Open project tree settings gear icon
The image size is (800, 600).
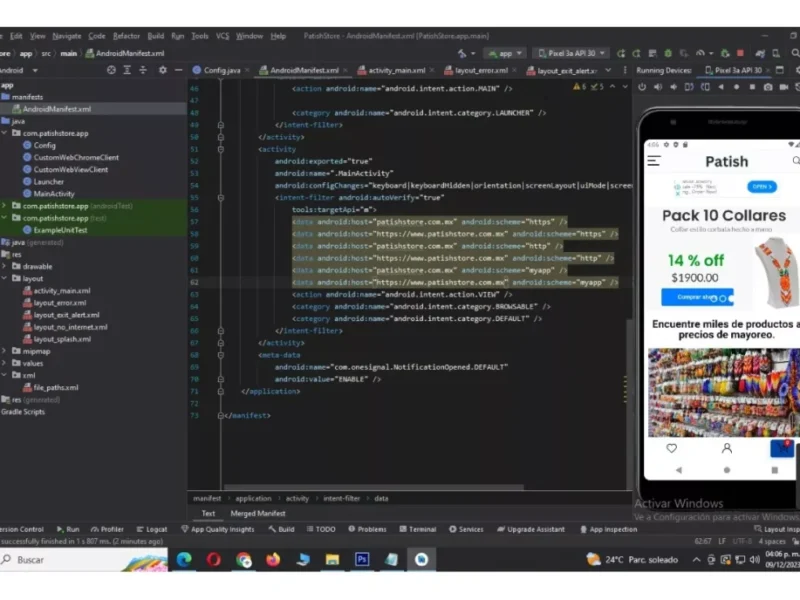tap(163, 71)
